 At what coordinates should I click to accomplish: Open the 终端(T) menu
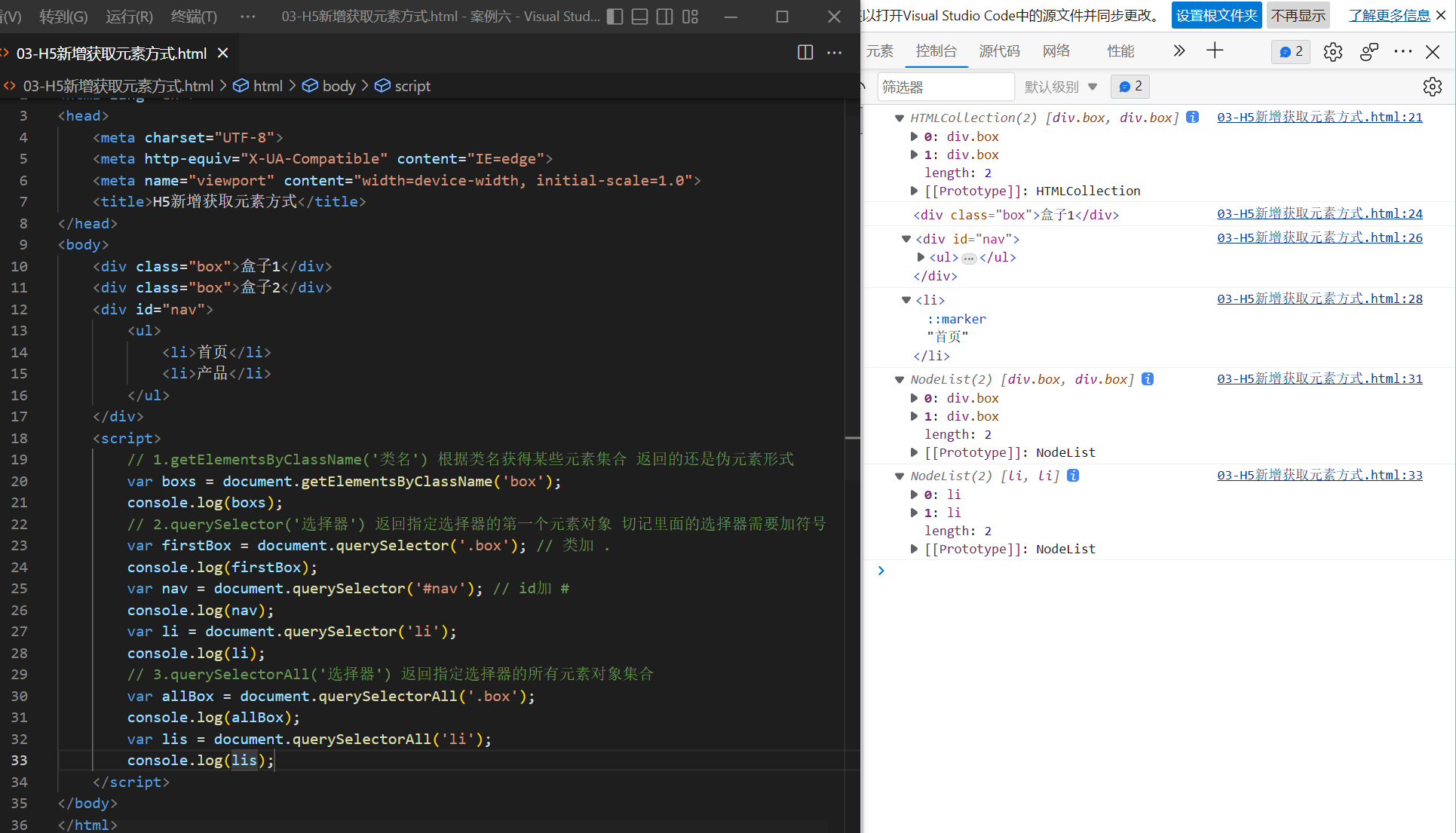tap(194, 17)
